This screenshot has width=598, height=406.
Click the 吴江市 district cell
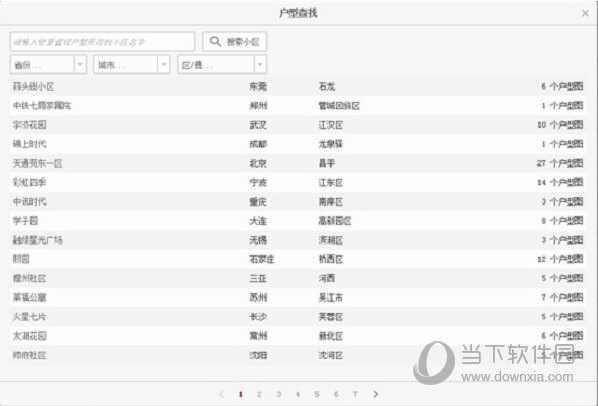331,297
